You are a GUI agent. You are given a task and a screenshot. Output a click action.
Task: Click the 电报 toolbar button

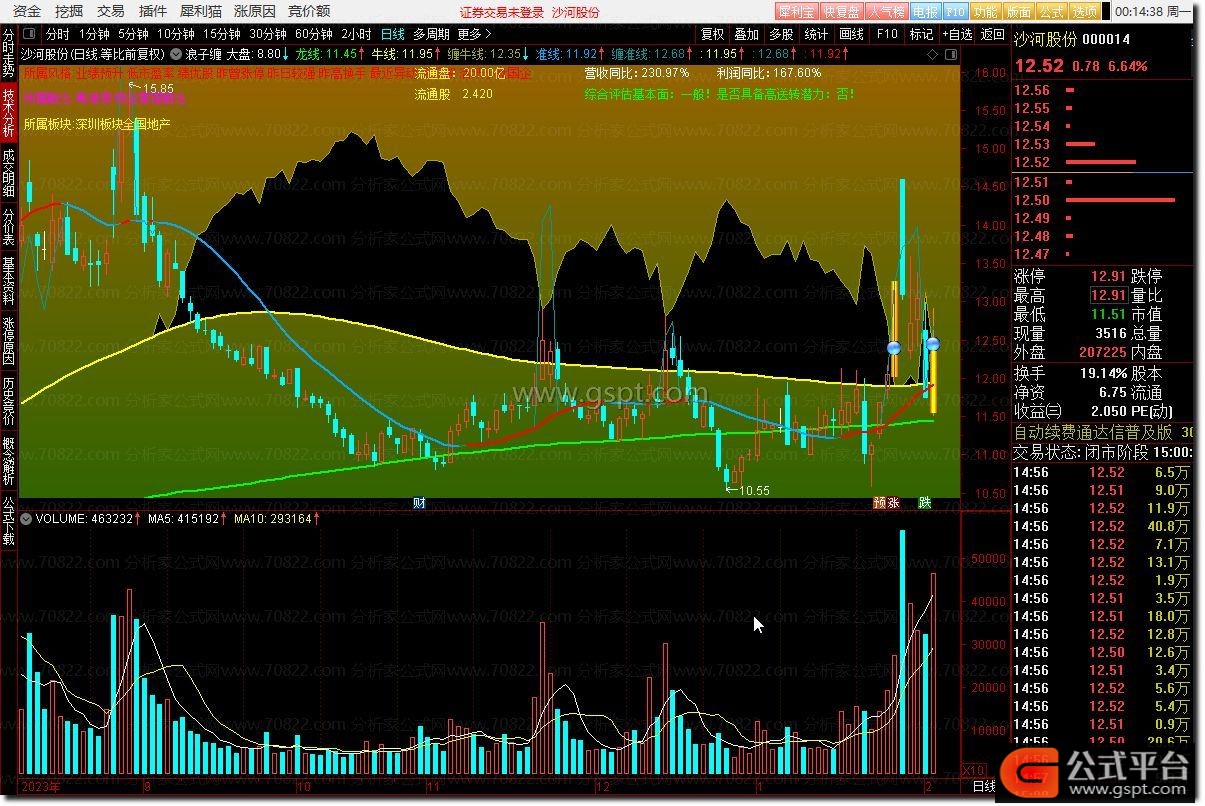point(926,12)
